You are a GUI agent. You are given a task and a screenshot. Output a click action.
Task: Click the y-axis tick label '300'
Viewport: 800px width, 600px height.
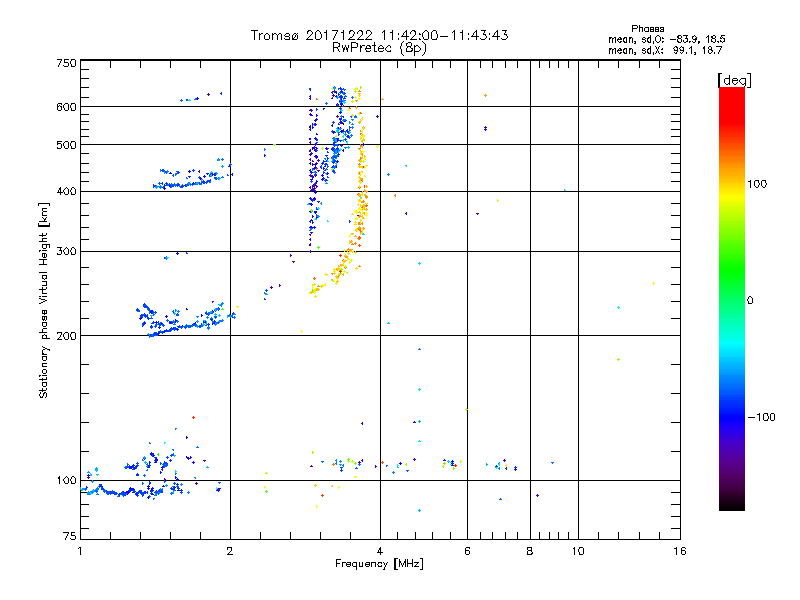(66, 252)
